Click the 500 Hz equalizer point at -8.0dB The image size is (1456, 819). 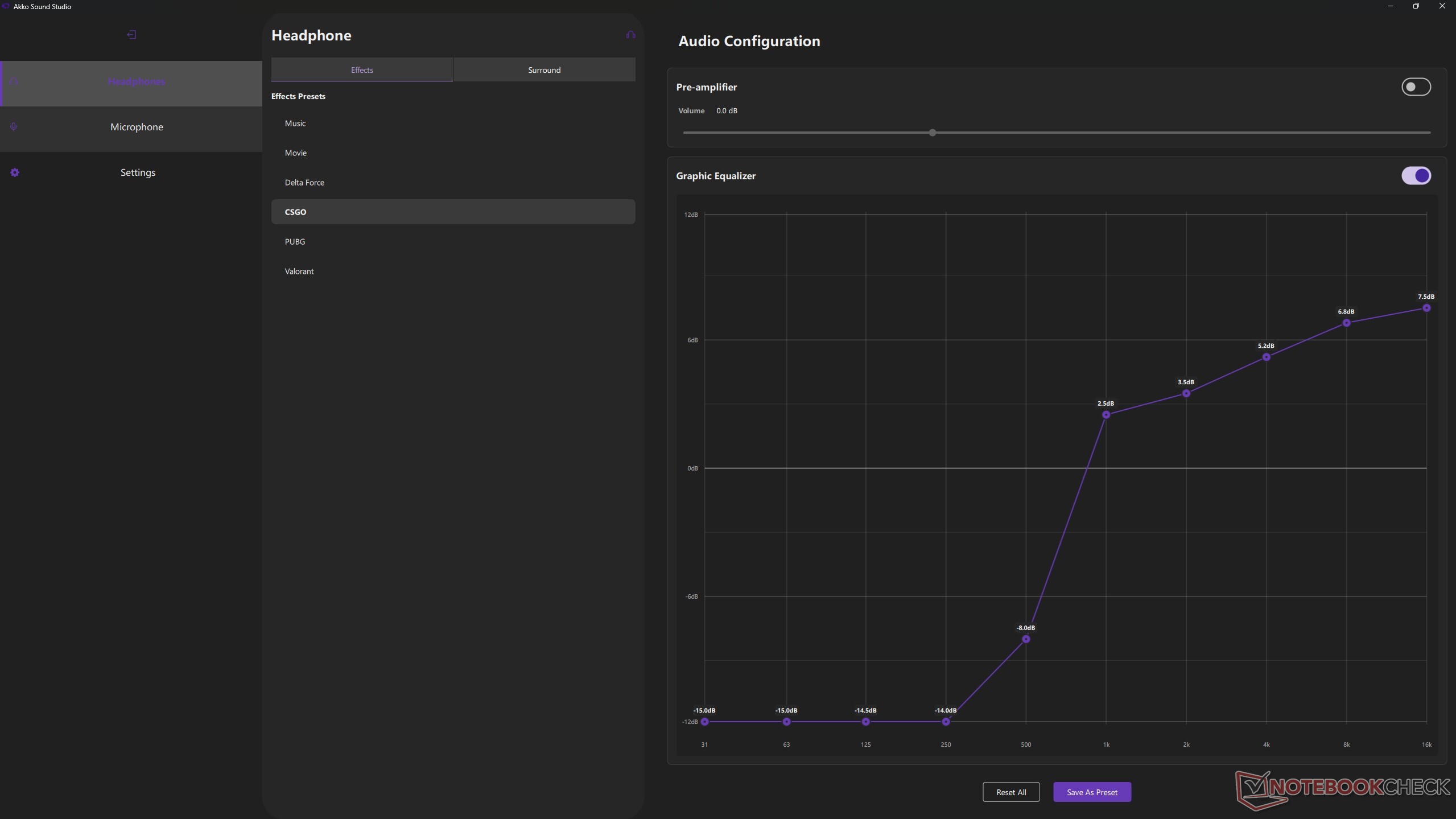(1026, 639)
